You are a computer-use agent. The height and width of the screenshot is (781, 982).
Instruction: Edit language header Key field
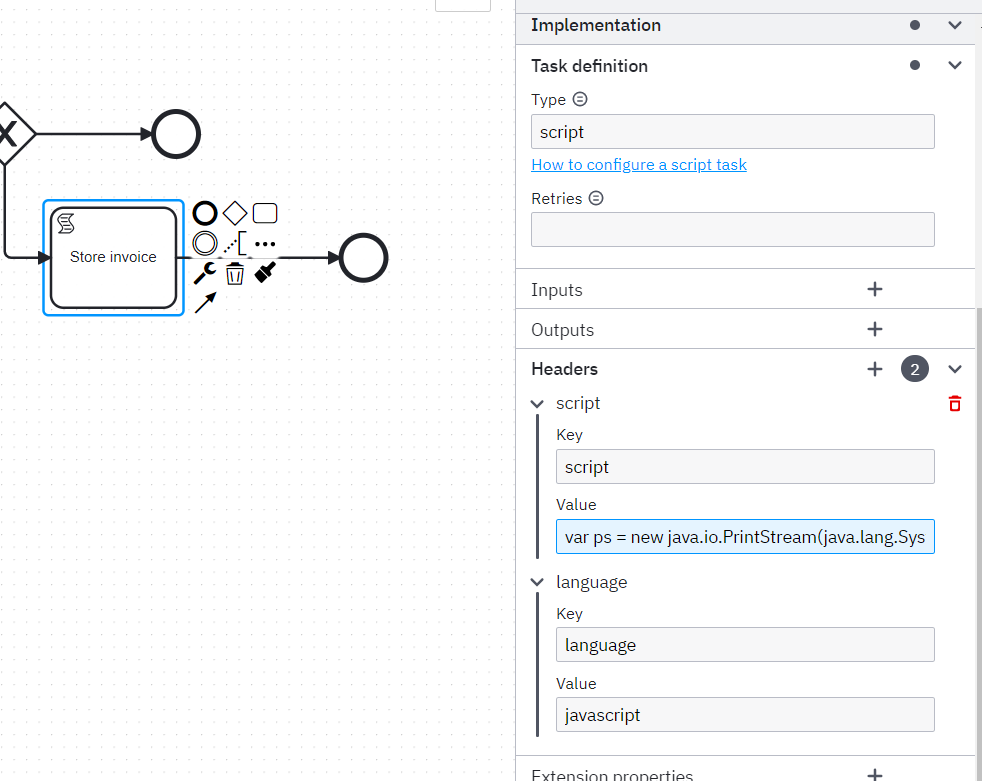coord(745,644)
